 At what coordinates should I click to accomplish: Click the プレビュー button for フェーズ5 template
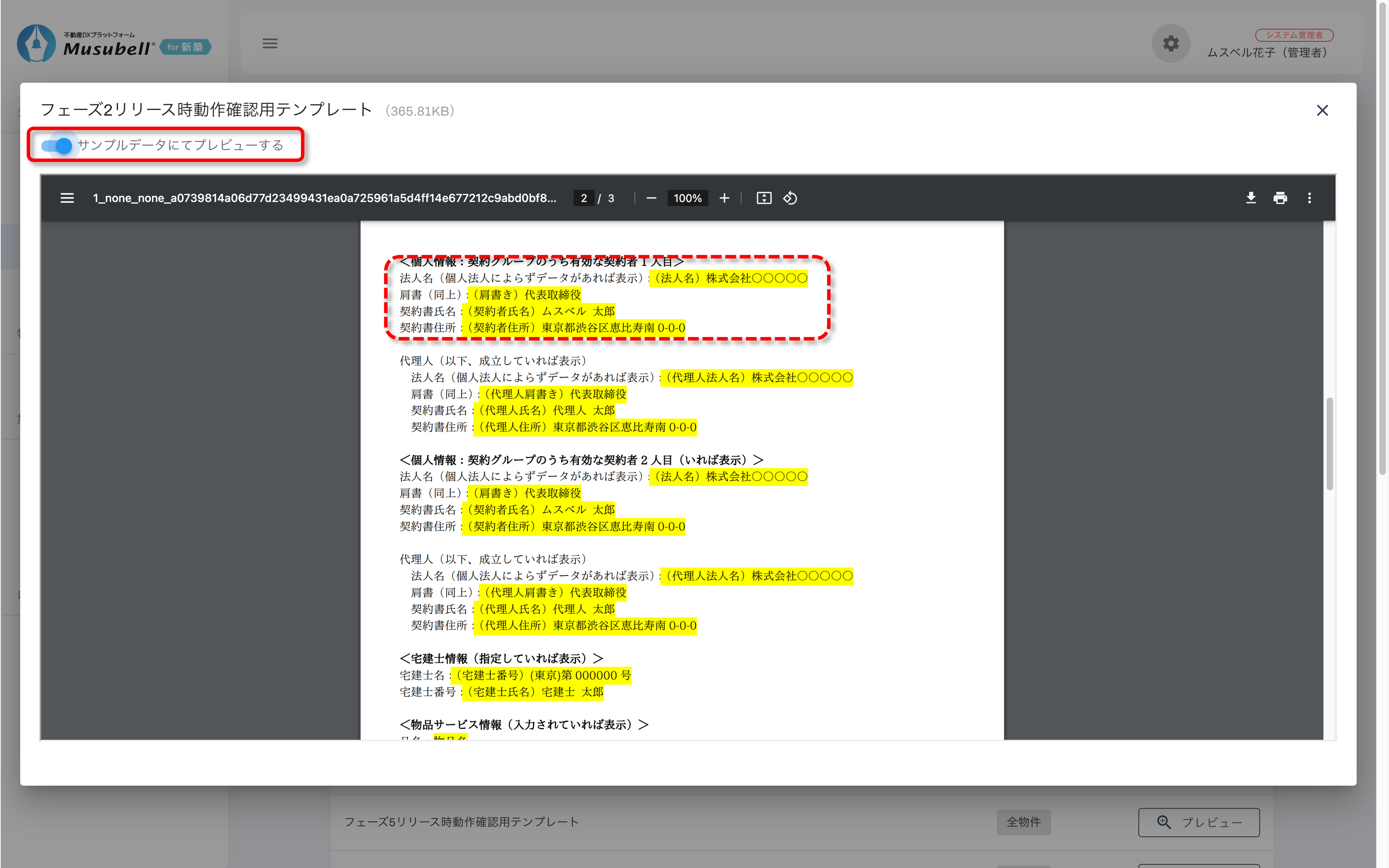pyautogui.click(x=1199, y=822)
